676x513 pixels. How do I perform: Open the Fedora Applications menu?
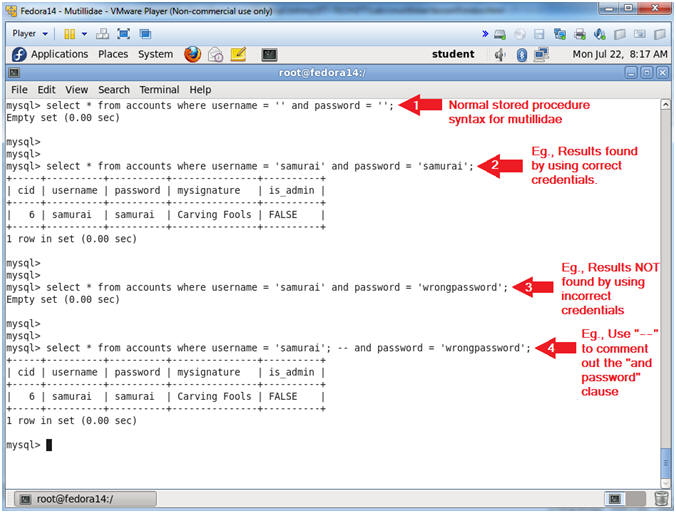tap(50, 54)
